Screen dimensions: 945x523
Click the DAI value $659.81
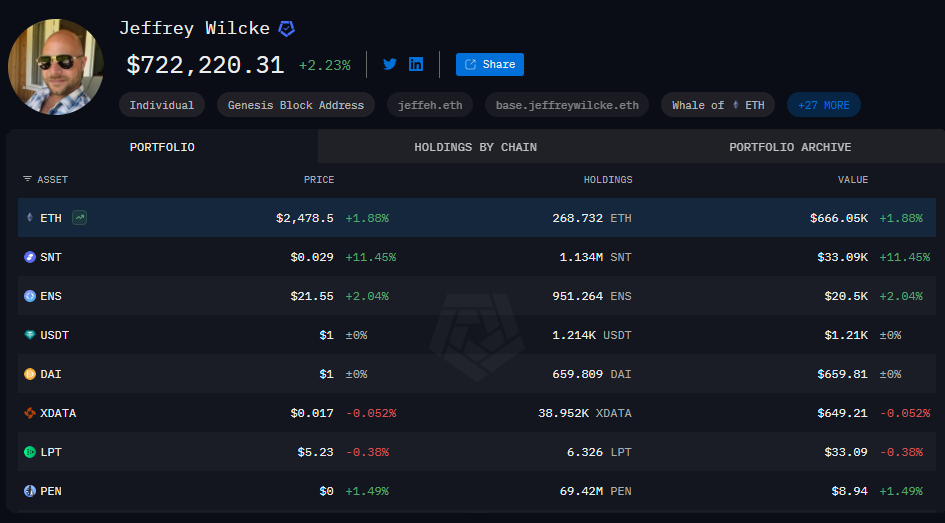(843, 374)
